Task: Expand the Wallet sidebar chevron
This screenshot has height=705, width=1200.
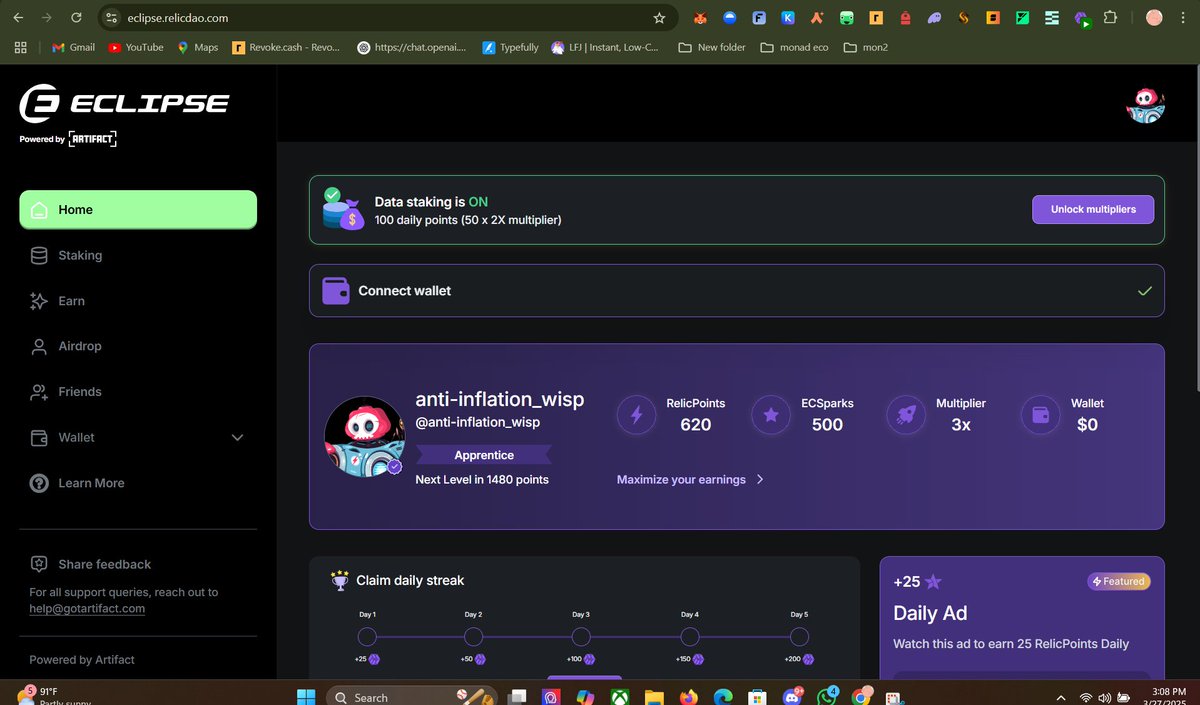Action: 237,438
